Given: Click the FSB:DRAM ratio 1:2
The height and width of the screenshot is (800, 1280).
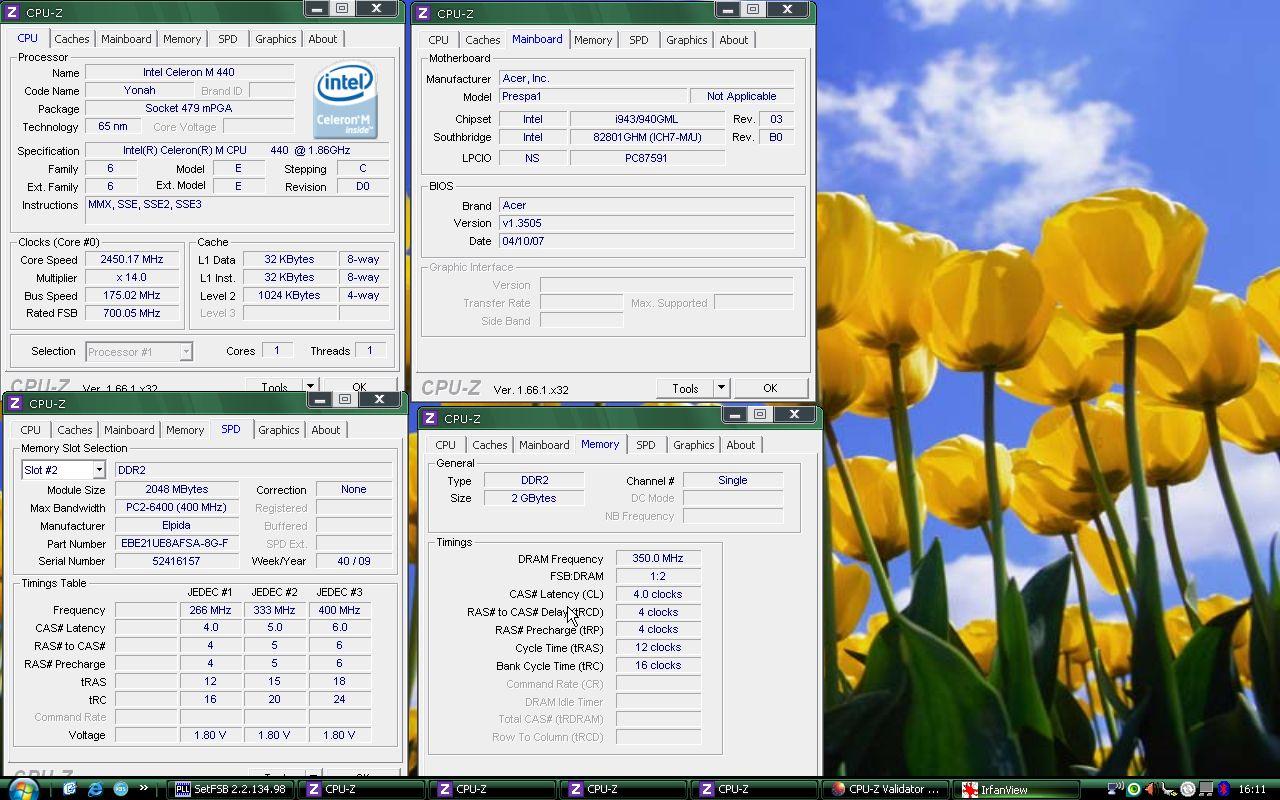Looking at the screenshot, I should click(658, 576).
